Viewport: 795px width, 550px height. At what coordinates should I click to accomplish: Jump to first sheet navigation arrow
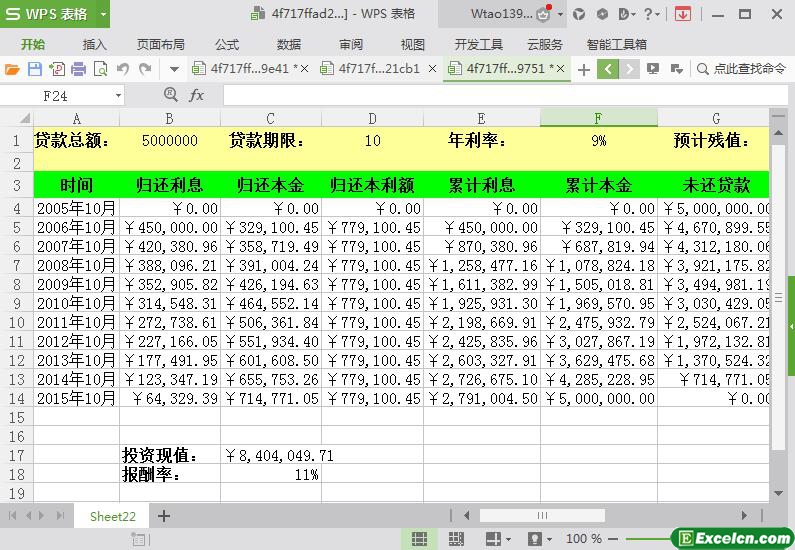coord(13,516)
